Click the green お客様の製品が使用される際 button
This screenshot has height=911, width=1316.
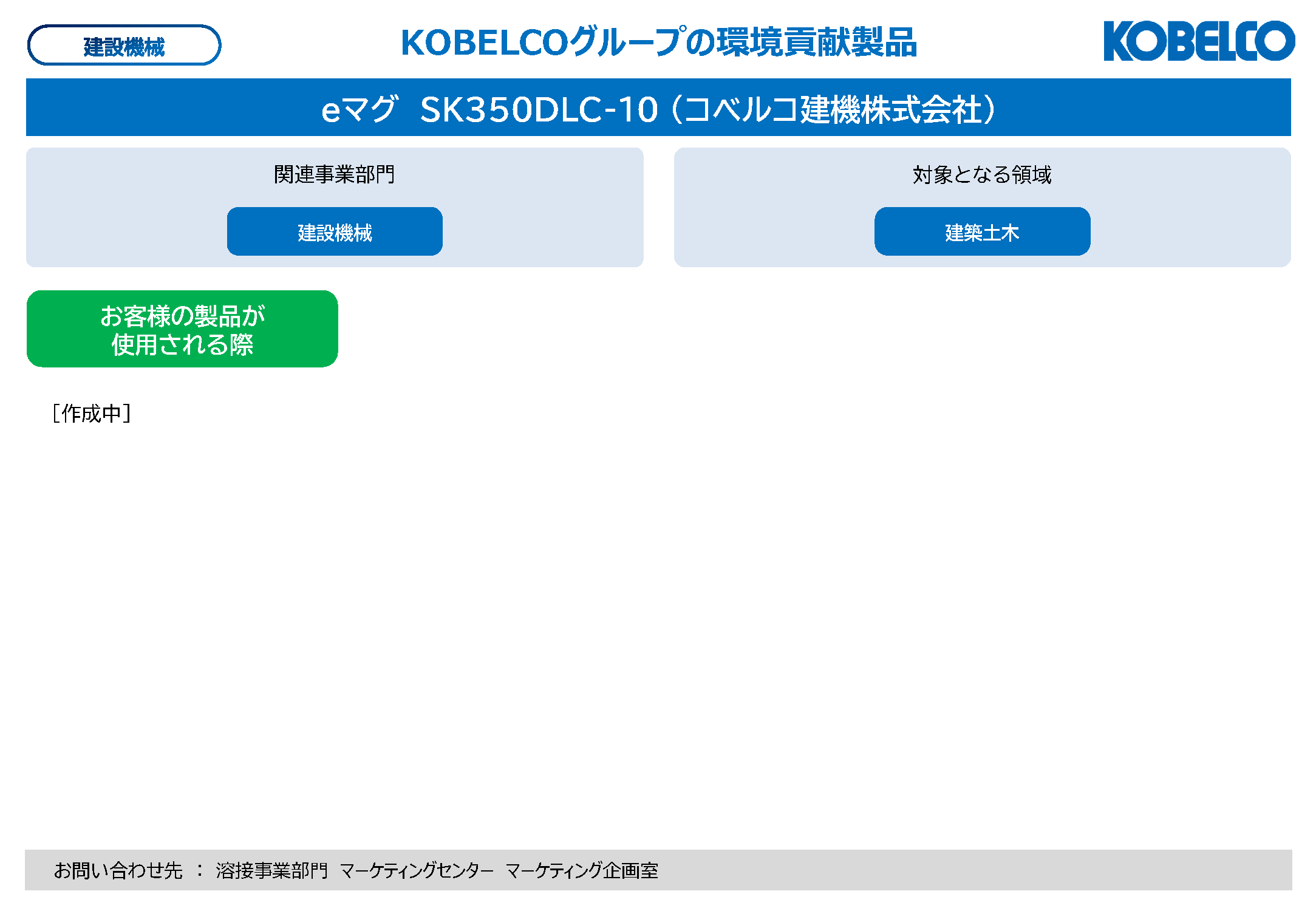[182, 329]
